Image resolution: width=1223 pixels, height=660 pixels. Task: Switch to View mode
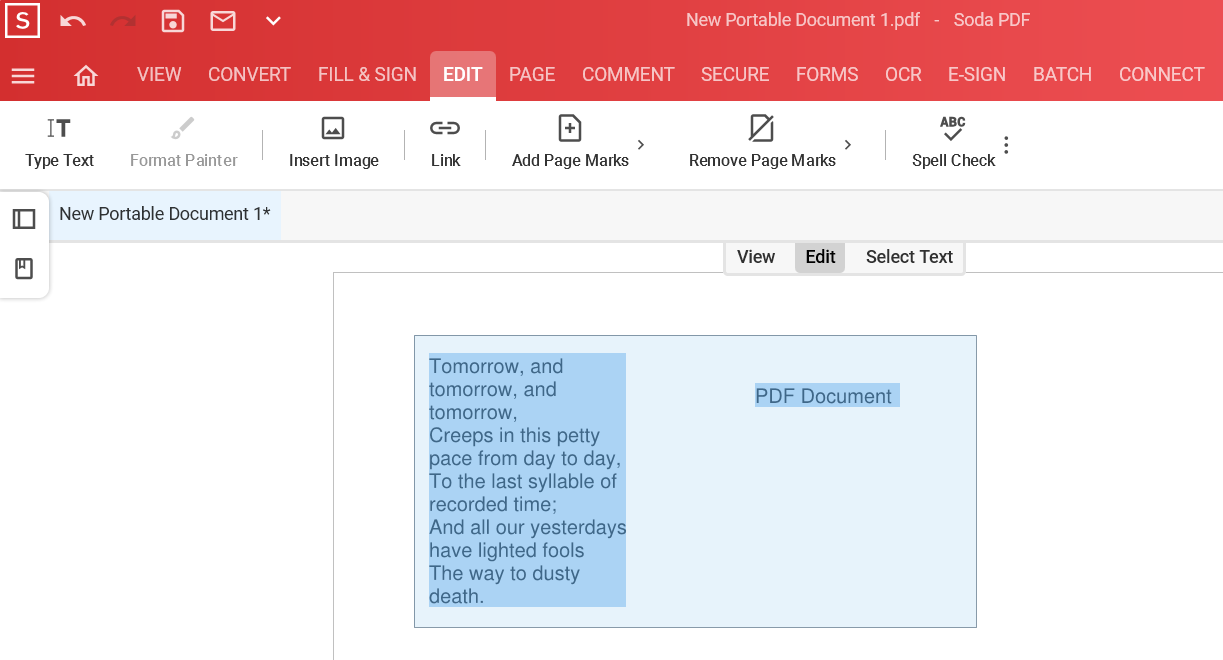click(756, 257)
